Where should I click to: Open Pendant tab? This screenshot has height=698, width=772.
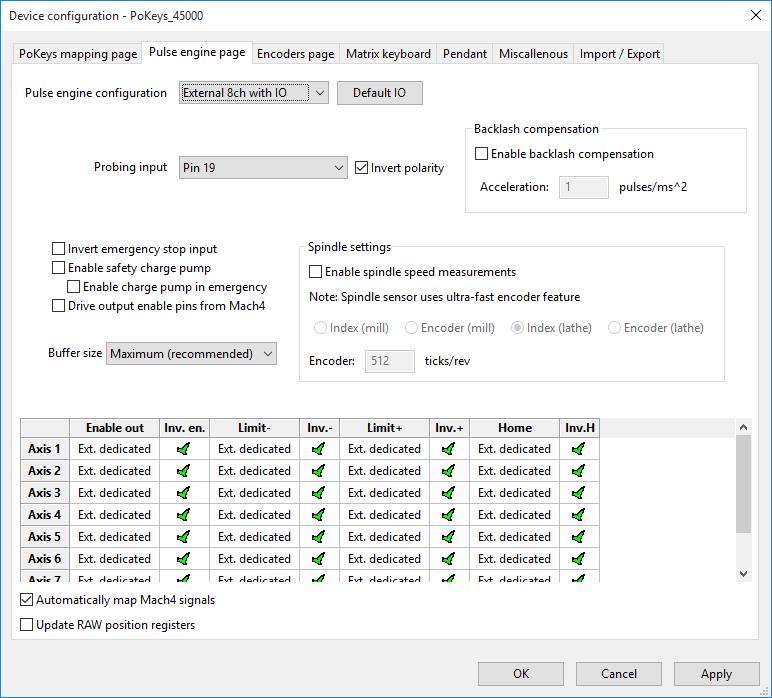tap(464, 54)
